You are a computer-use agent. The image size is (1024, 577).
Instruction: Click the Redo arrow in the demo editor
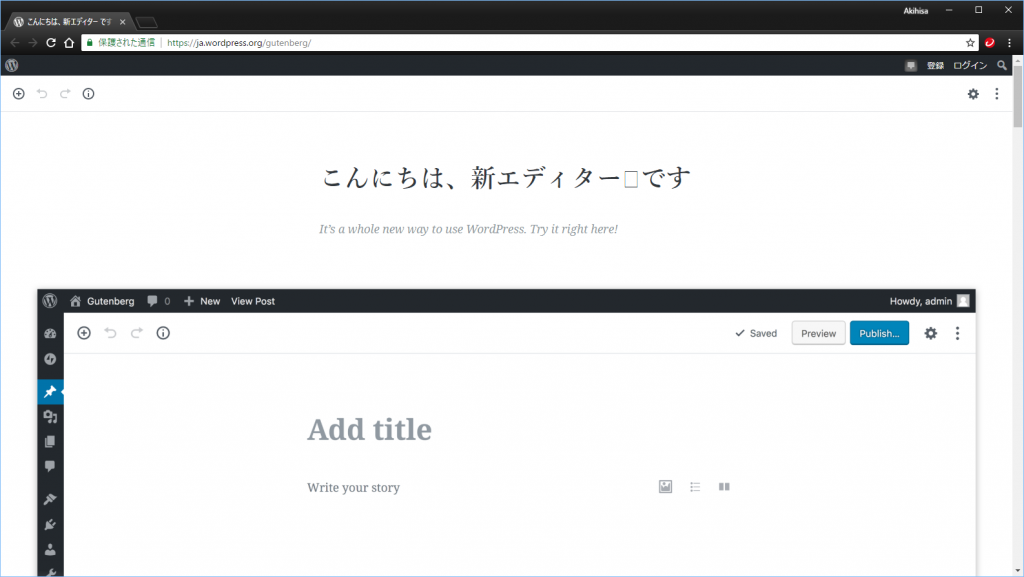136,333
